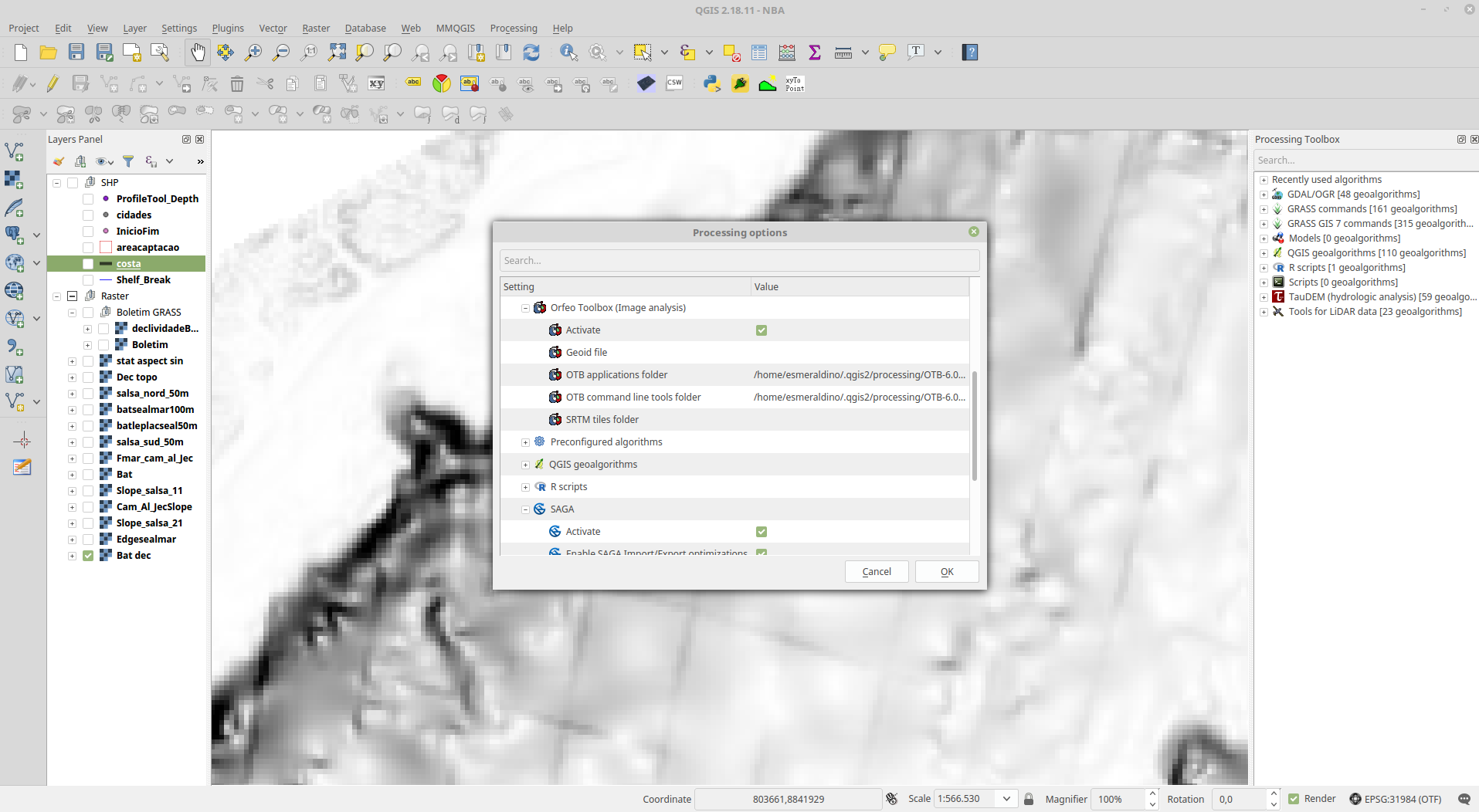The image size is (1479, 812).
Task: Enable visibility of costa layer
Action: point(88,264)
